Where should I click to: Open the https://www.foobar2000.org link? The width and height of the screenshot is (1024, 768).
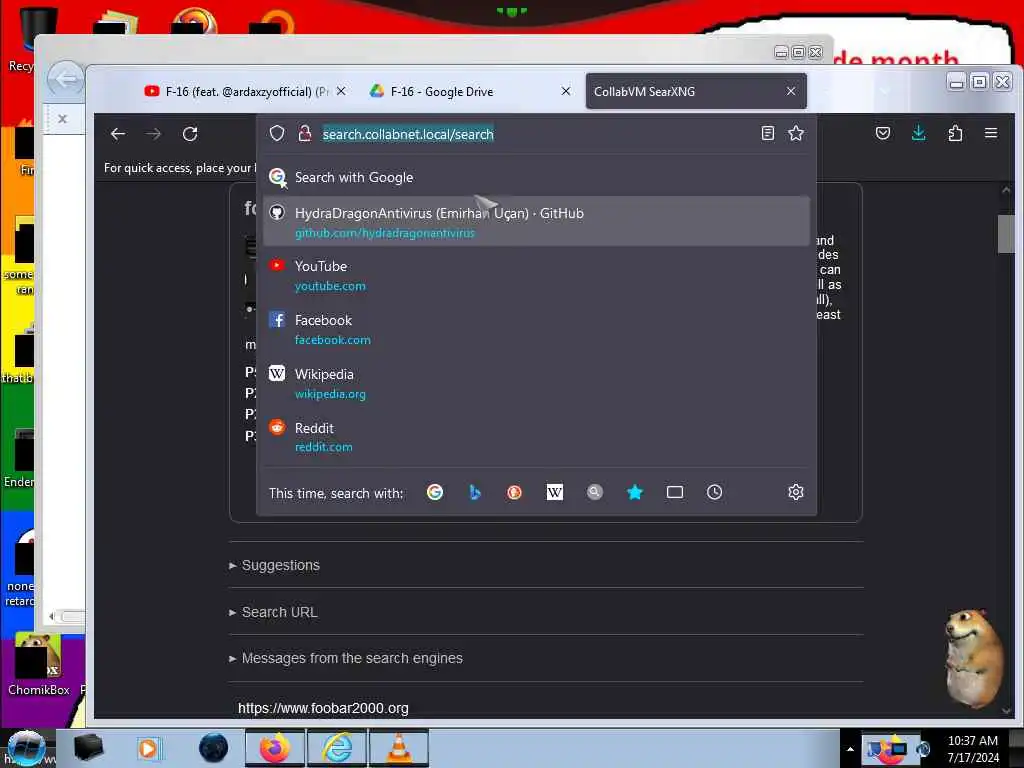click(323, 708)
